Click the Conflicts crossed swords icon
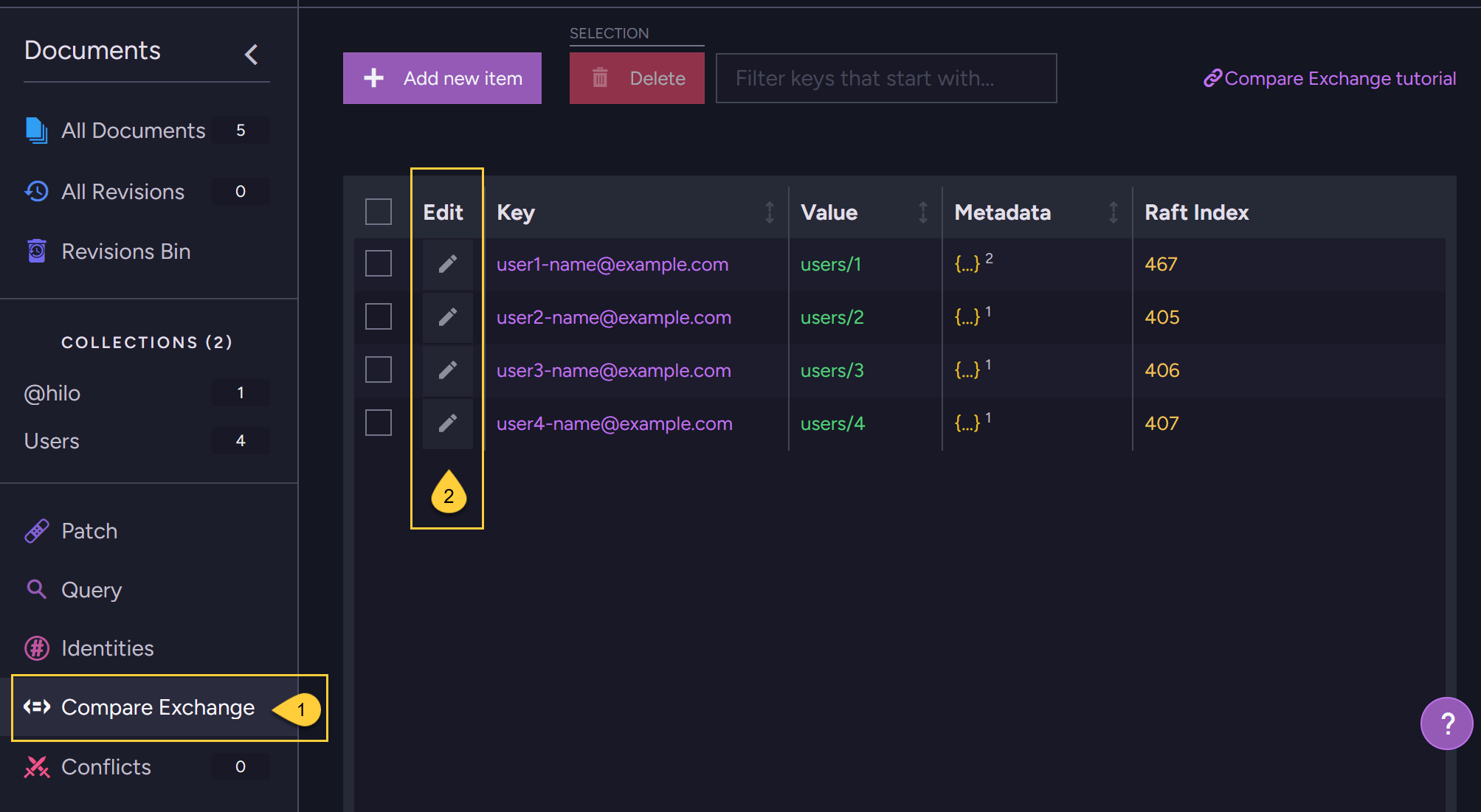The image size is (1481, 812). [x=37, y=767]
